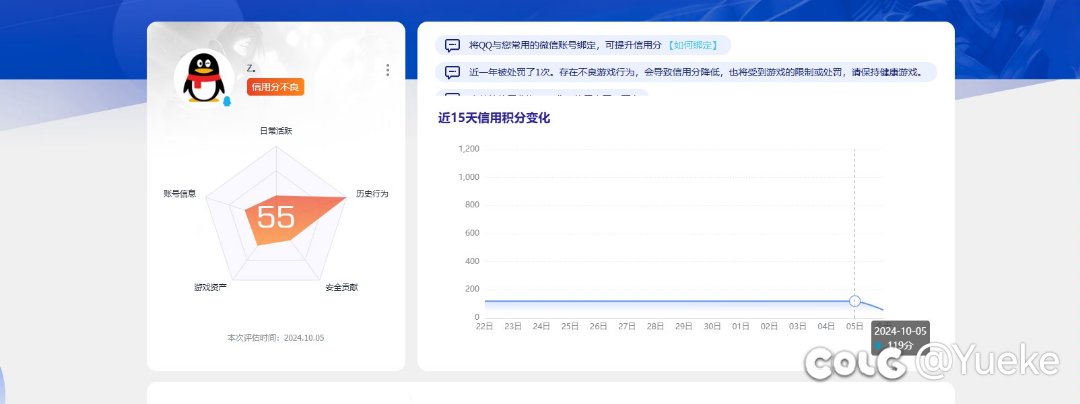The width and height of the screenshot is (1080, 404).
Task: Click the chat icon beside penalty notice
Action: 452,72
